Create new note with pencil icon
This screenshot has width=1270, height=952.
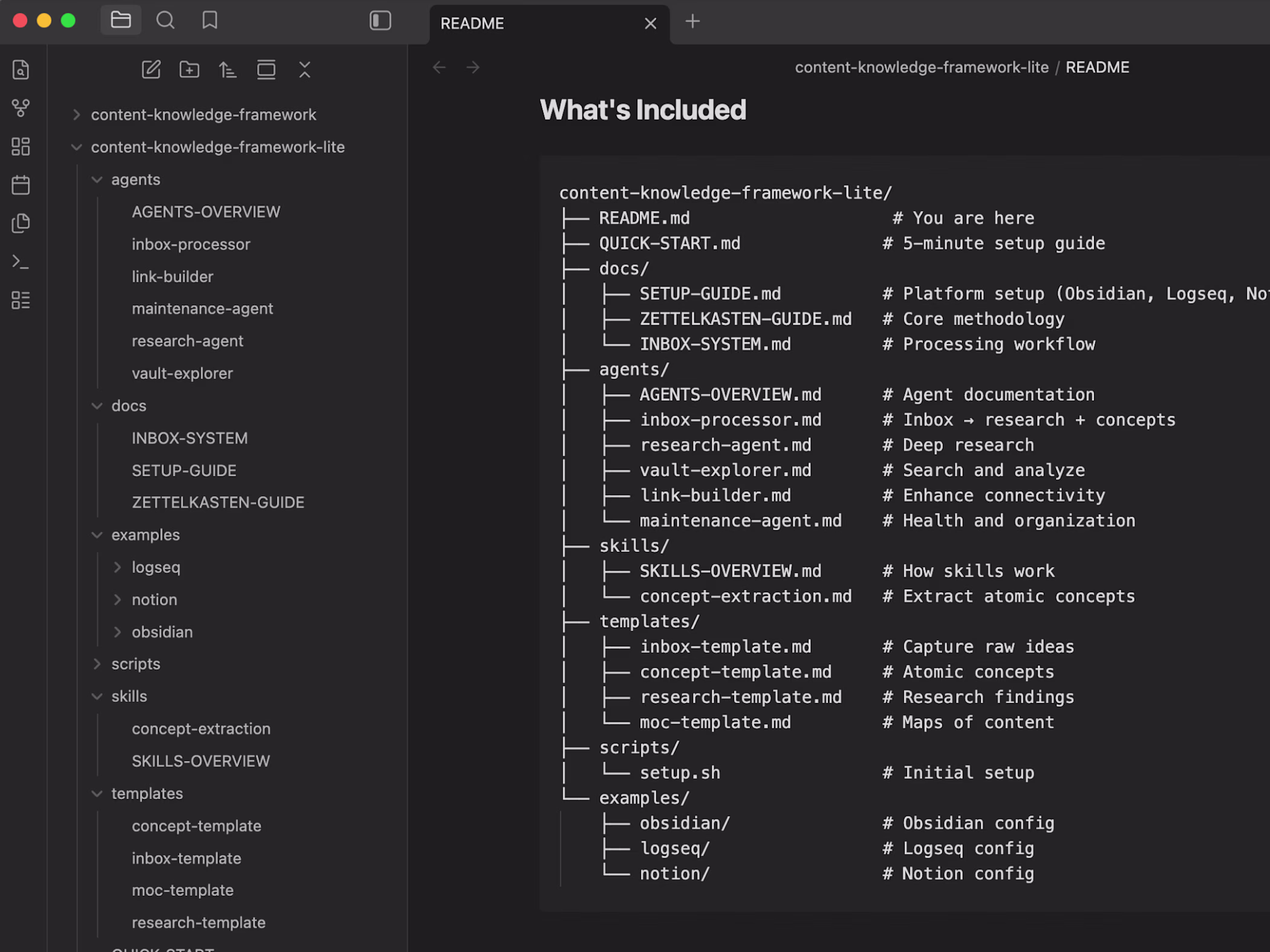pos(151,70)
